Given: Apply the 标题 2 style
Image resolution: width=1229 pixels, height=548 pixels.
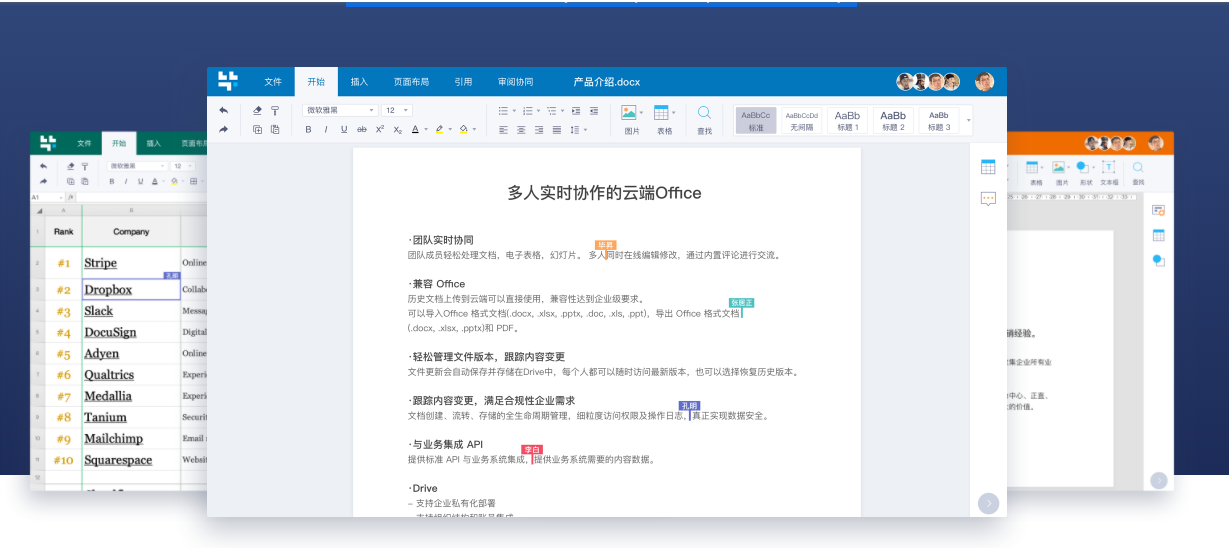Looking at the screenshot, I should pos(893,120).
